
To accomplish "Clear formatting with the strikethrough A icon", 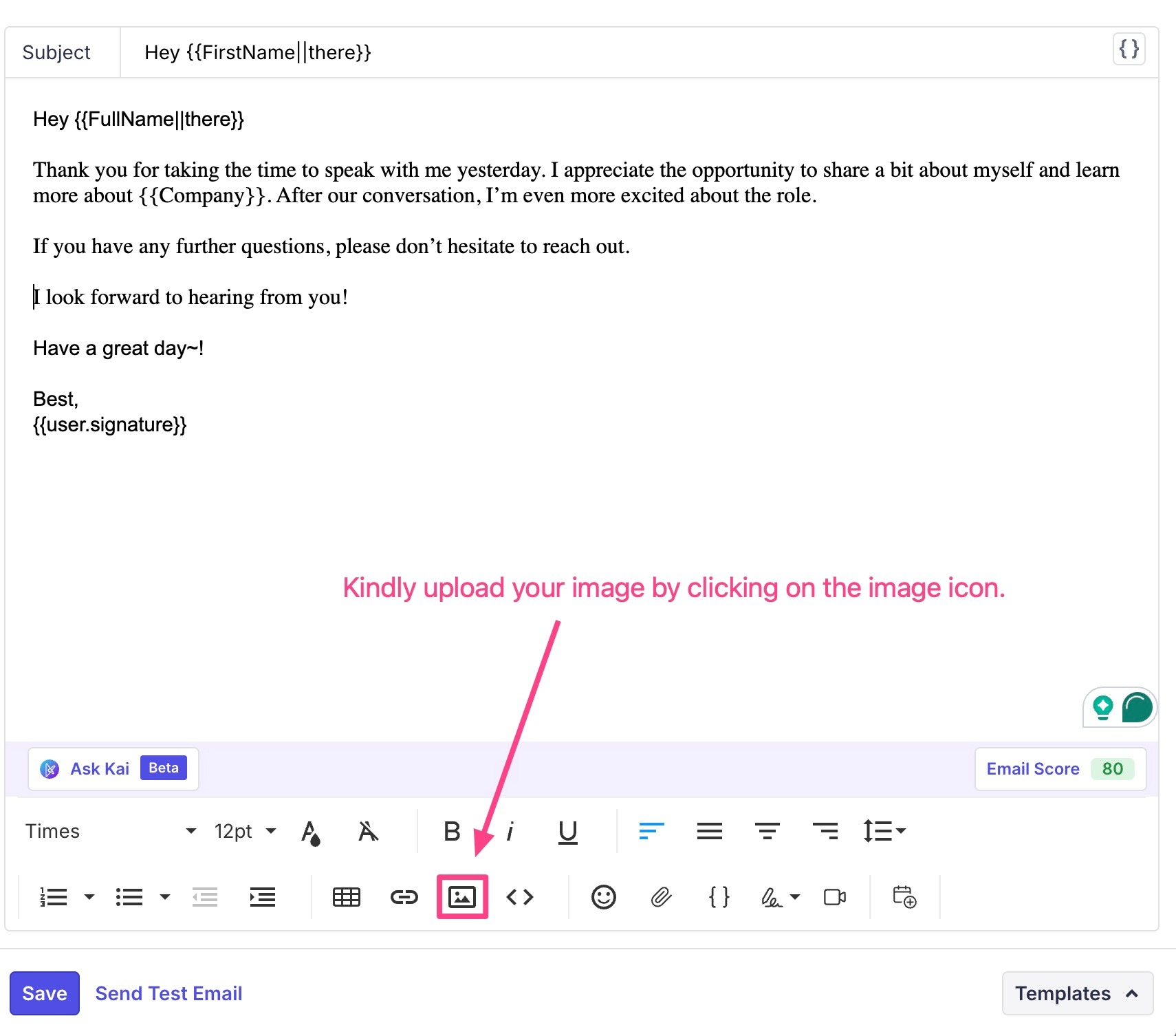I will click(368, 832).
